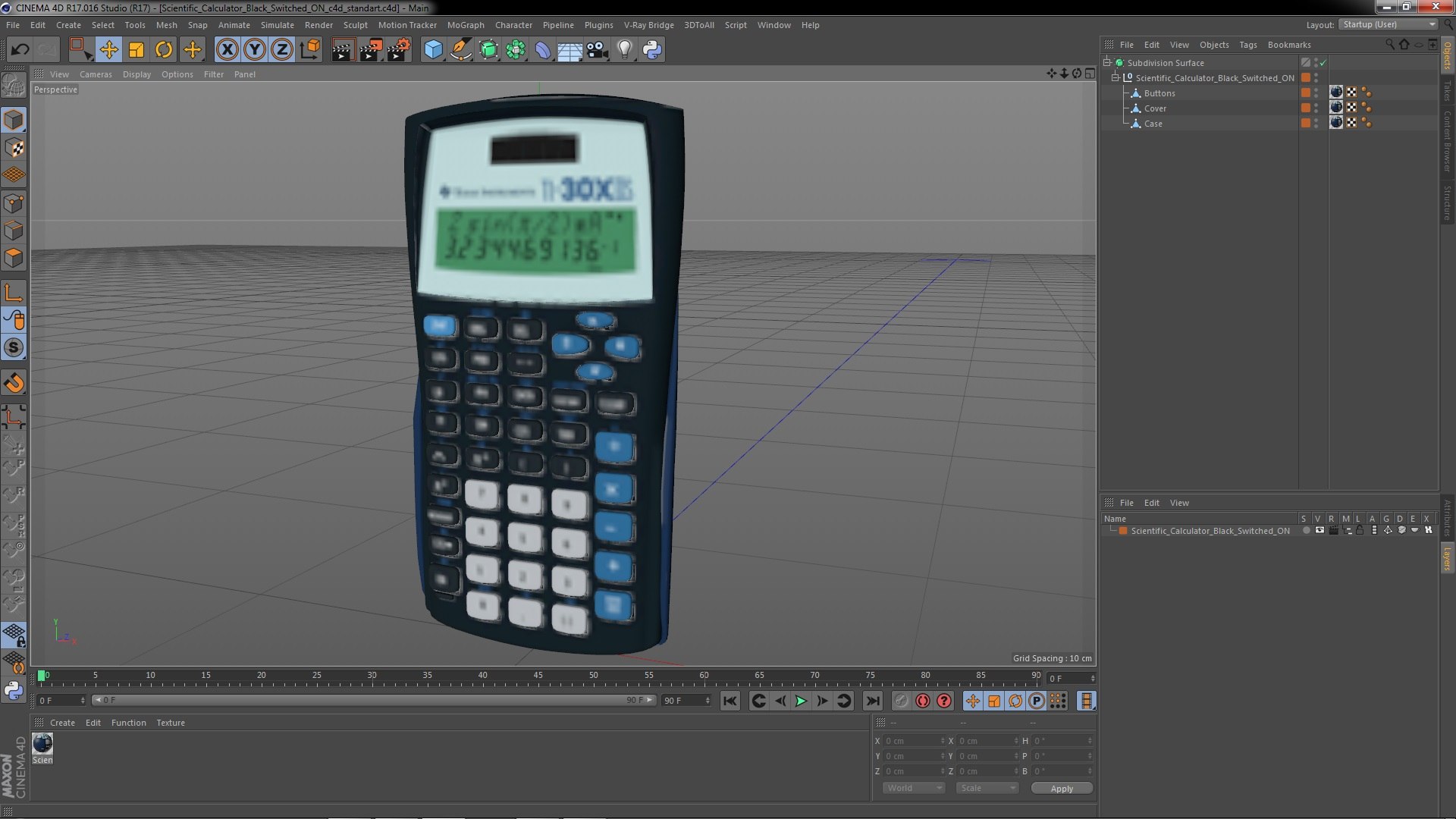Select the Live Selection tool

click(80, 50)
